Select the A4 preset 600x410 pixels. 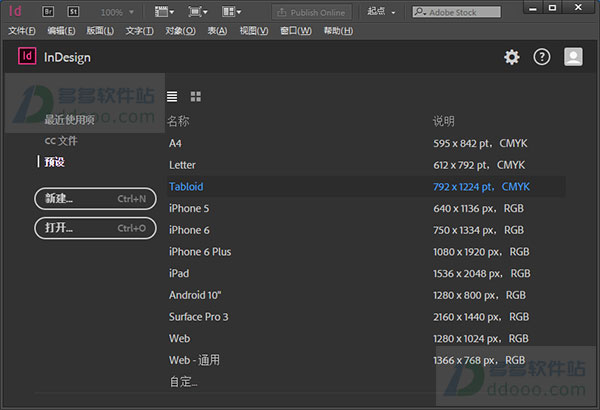pos(366,144)
